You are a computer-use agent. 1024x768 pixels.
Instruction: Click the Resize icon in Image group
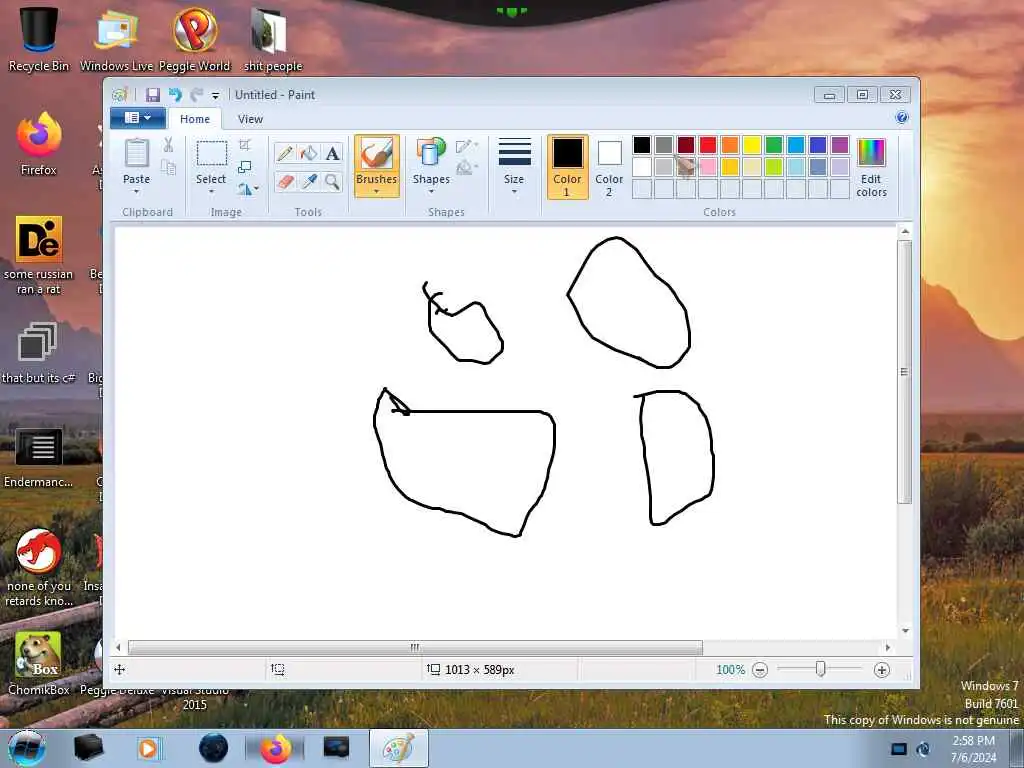(245, 167)
